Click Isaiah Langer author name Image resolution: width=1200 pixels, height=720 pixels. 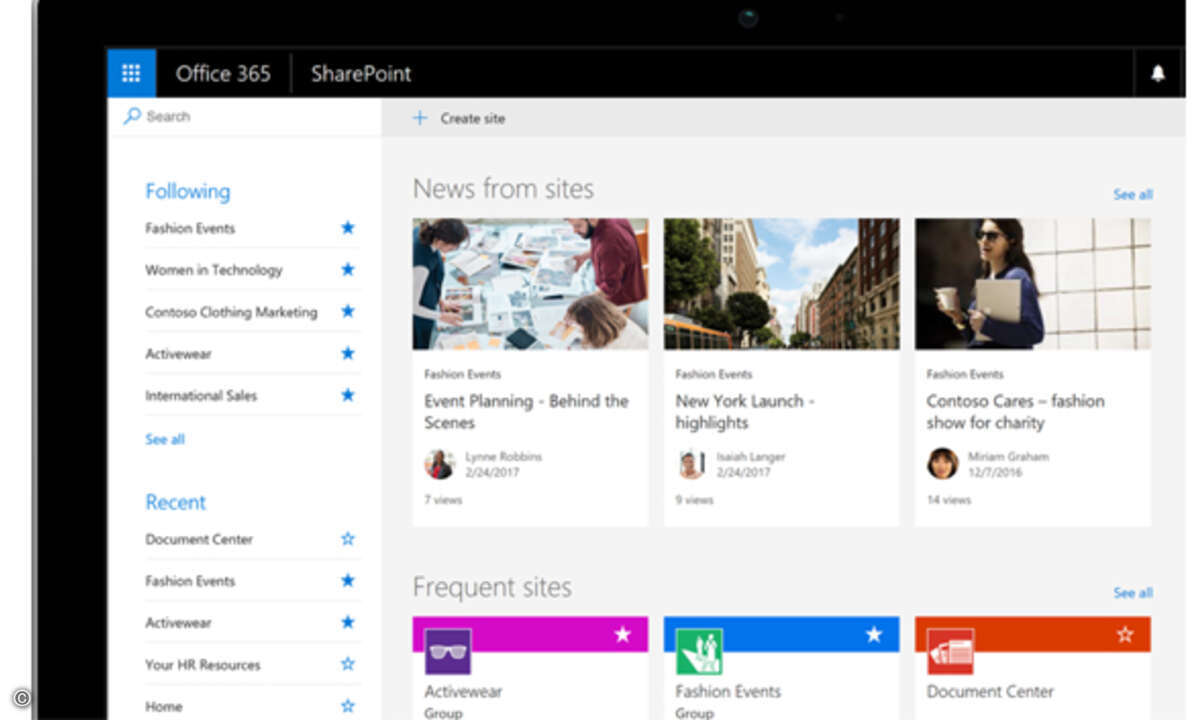point(751,457)
